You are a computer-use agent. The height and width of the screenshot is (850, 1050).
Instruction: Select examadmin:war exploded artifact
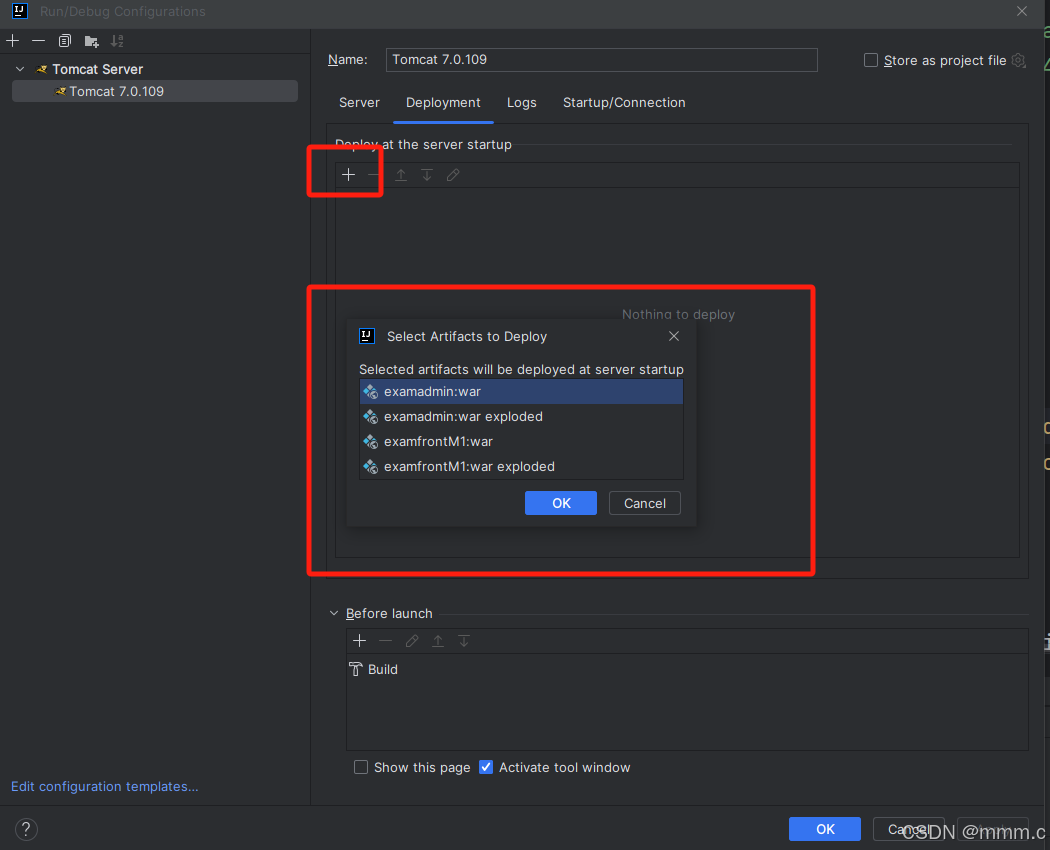coord(521,417)
